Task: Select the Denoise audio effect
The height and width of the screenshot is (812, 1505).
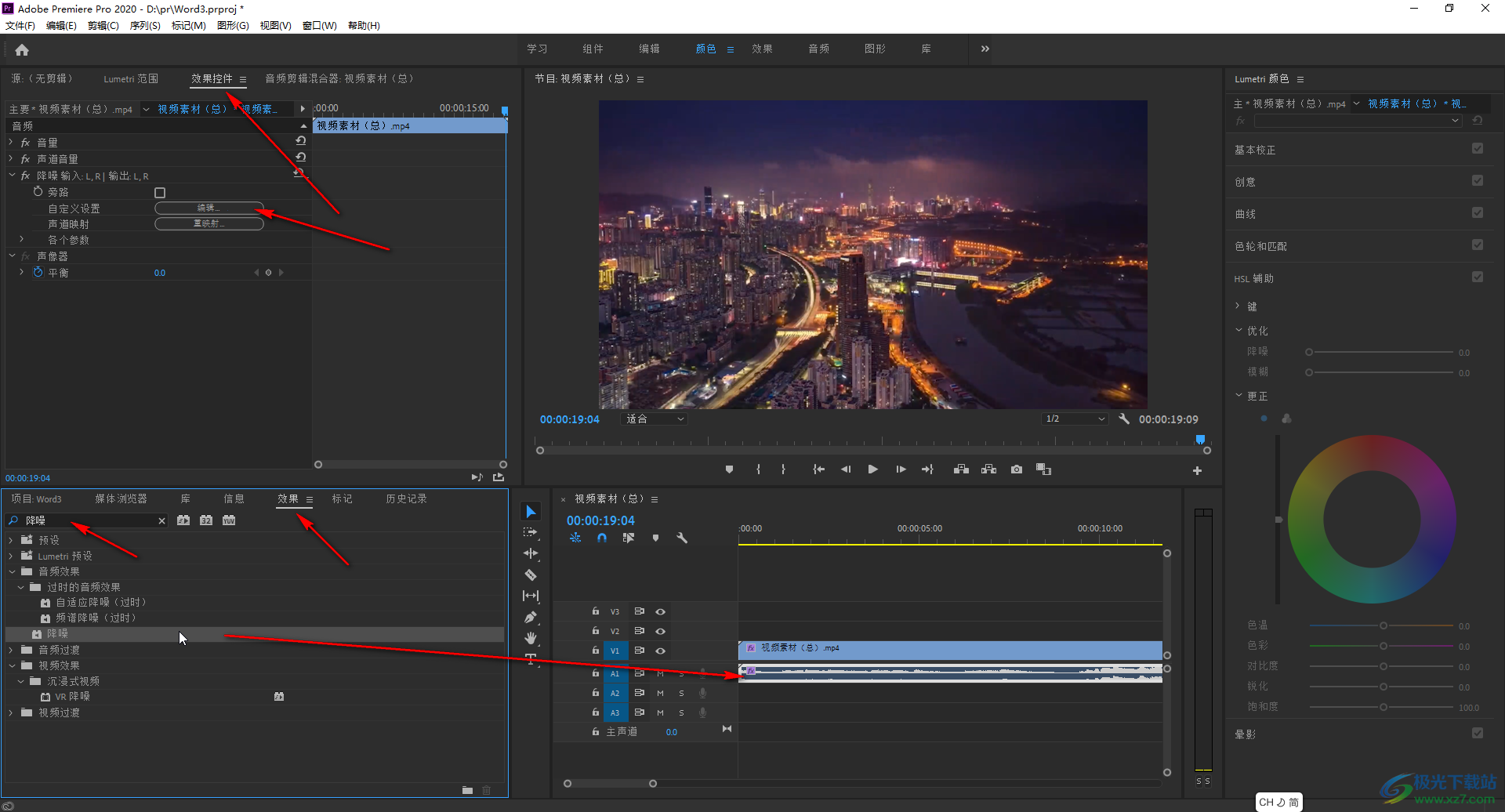Action: pyautogui.click(x=57, y=633)
